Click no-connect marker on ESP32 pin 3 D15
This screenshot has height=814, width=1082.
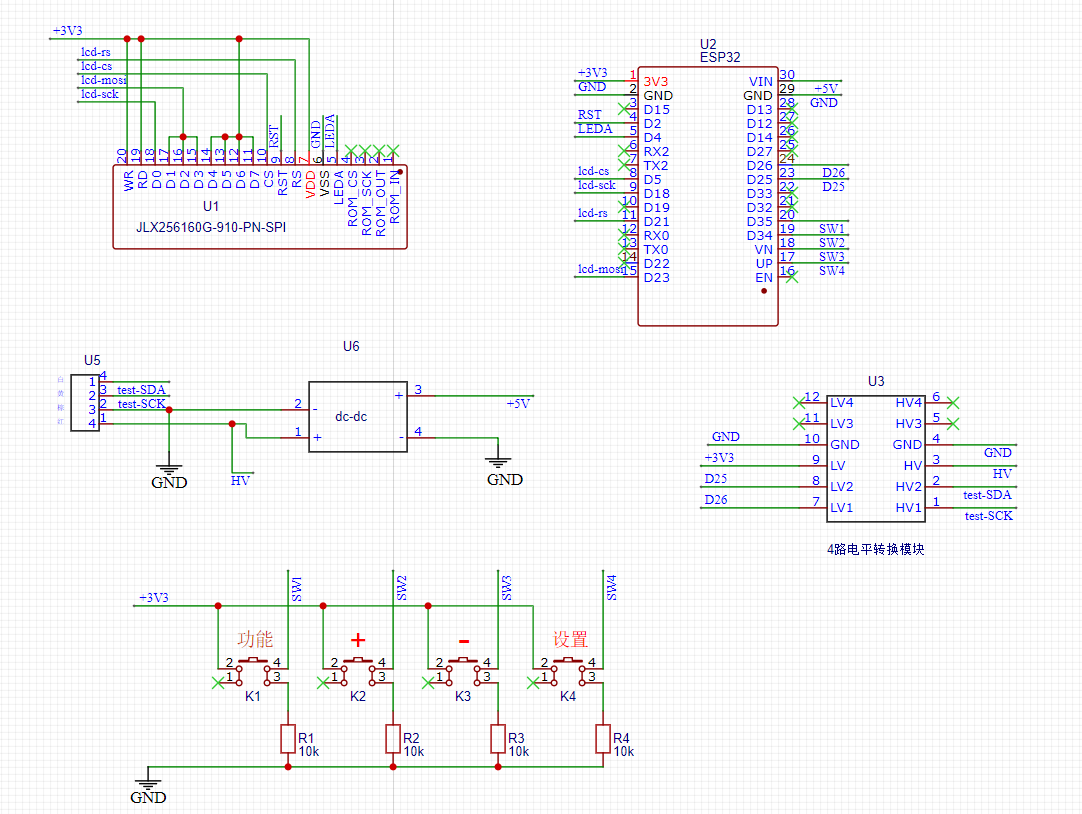[624, 109]
